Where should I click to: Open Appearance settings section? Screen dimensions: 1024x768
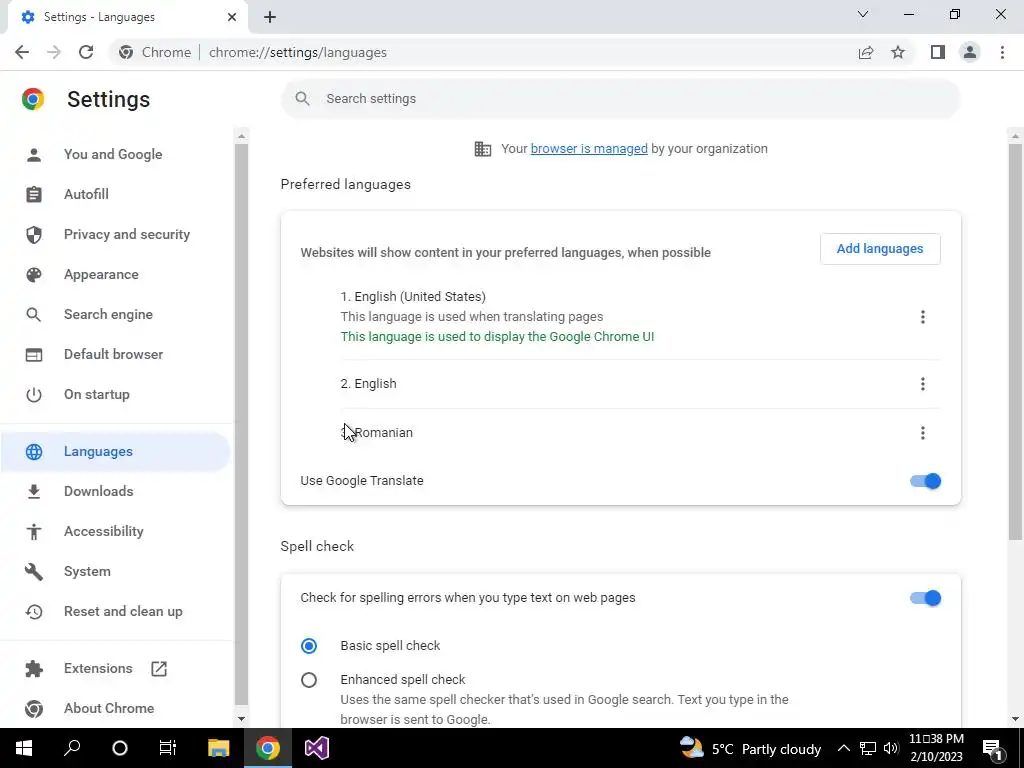[x=101, y=274]
